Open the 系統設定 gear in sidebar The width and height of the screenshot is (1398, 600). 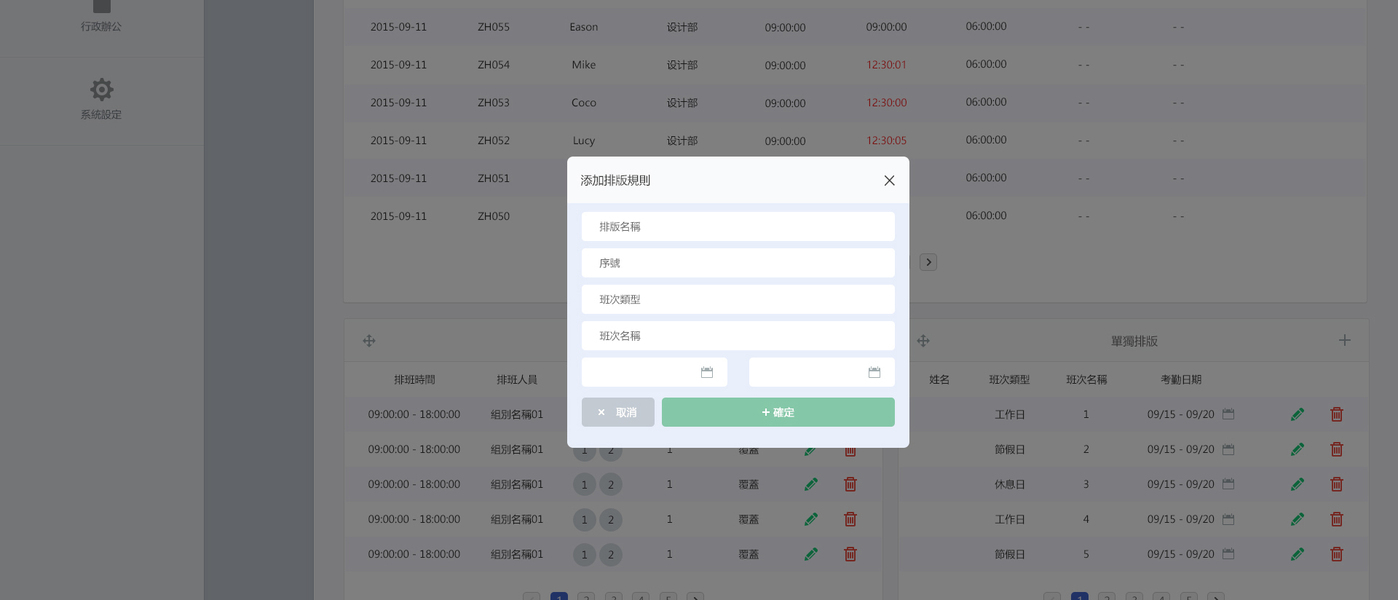coord(101,90)
